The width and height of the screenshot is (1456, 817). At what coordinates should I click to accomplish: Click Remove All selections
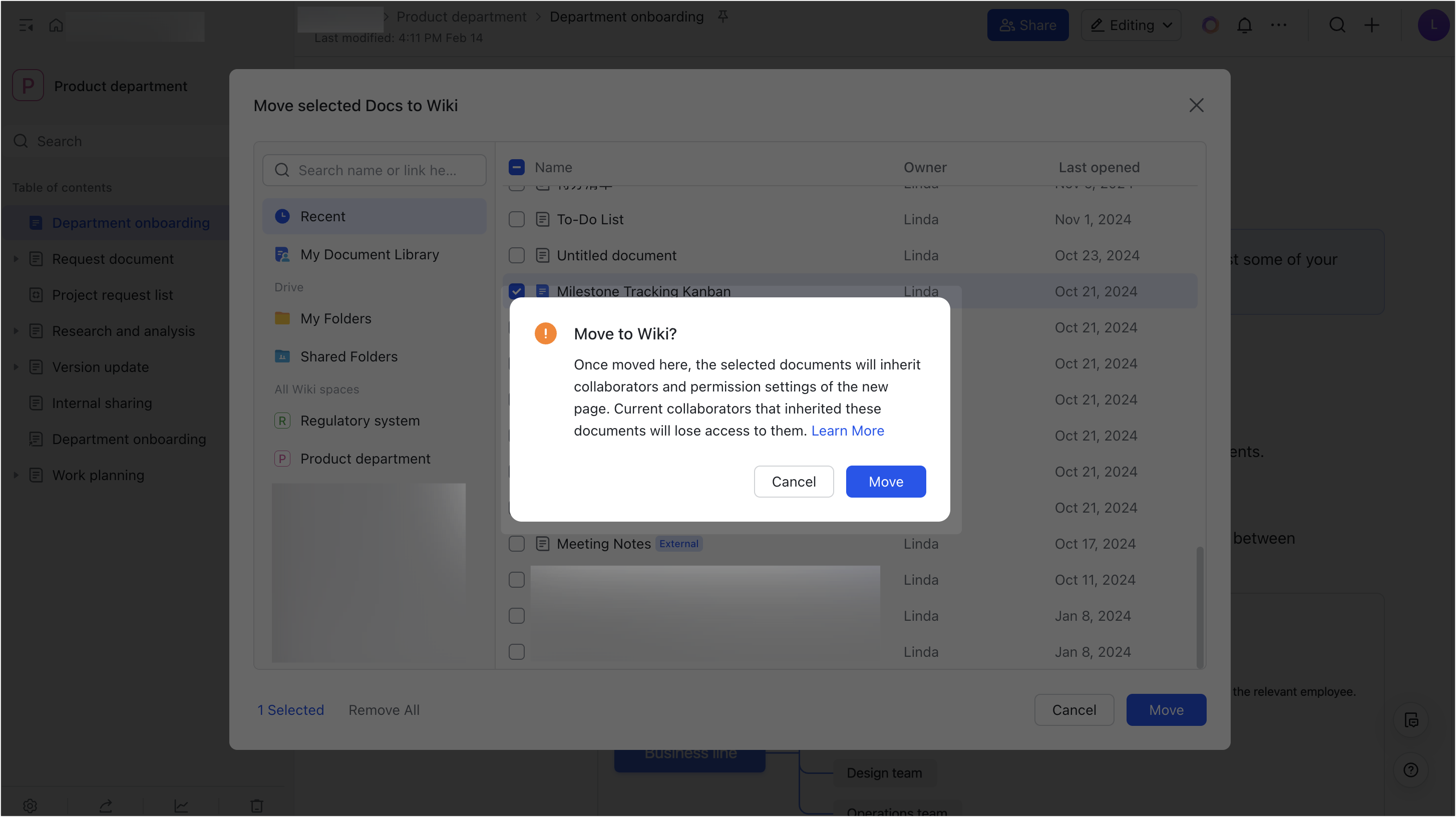384,710
